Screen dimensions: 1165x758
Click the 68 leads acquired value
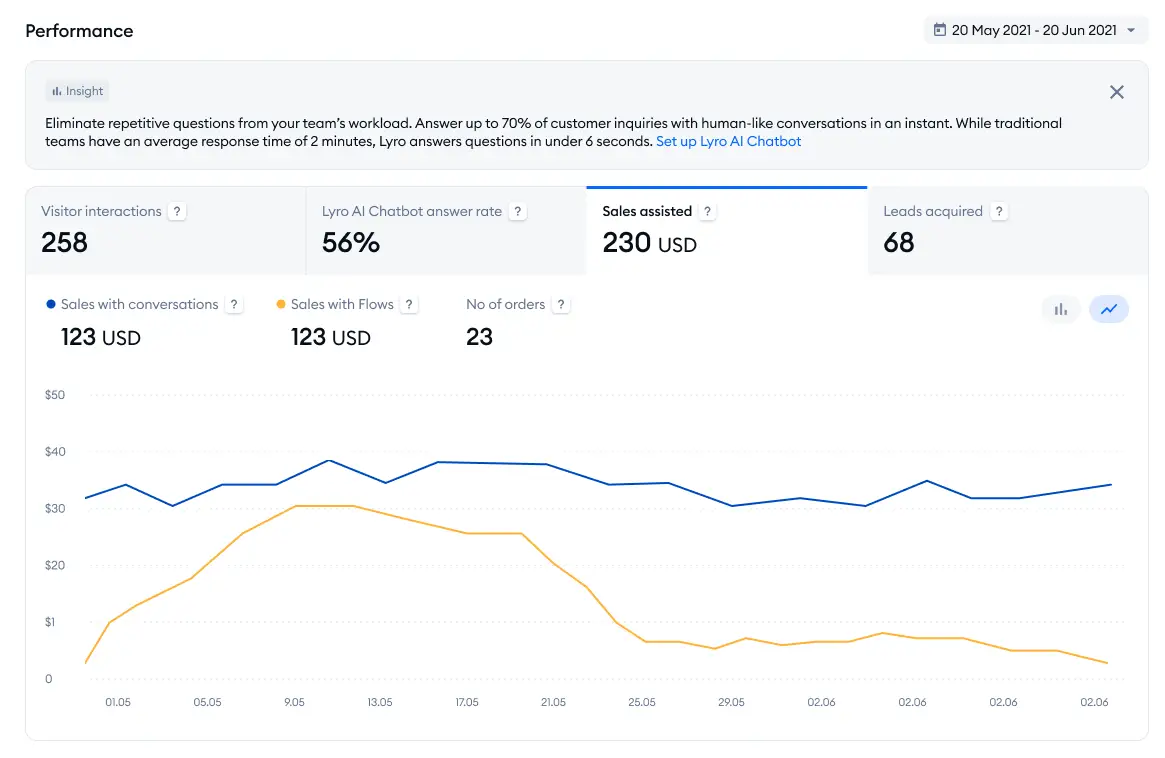[x=899, y=243]
